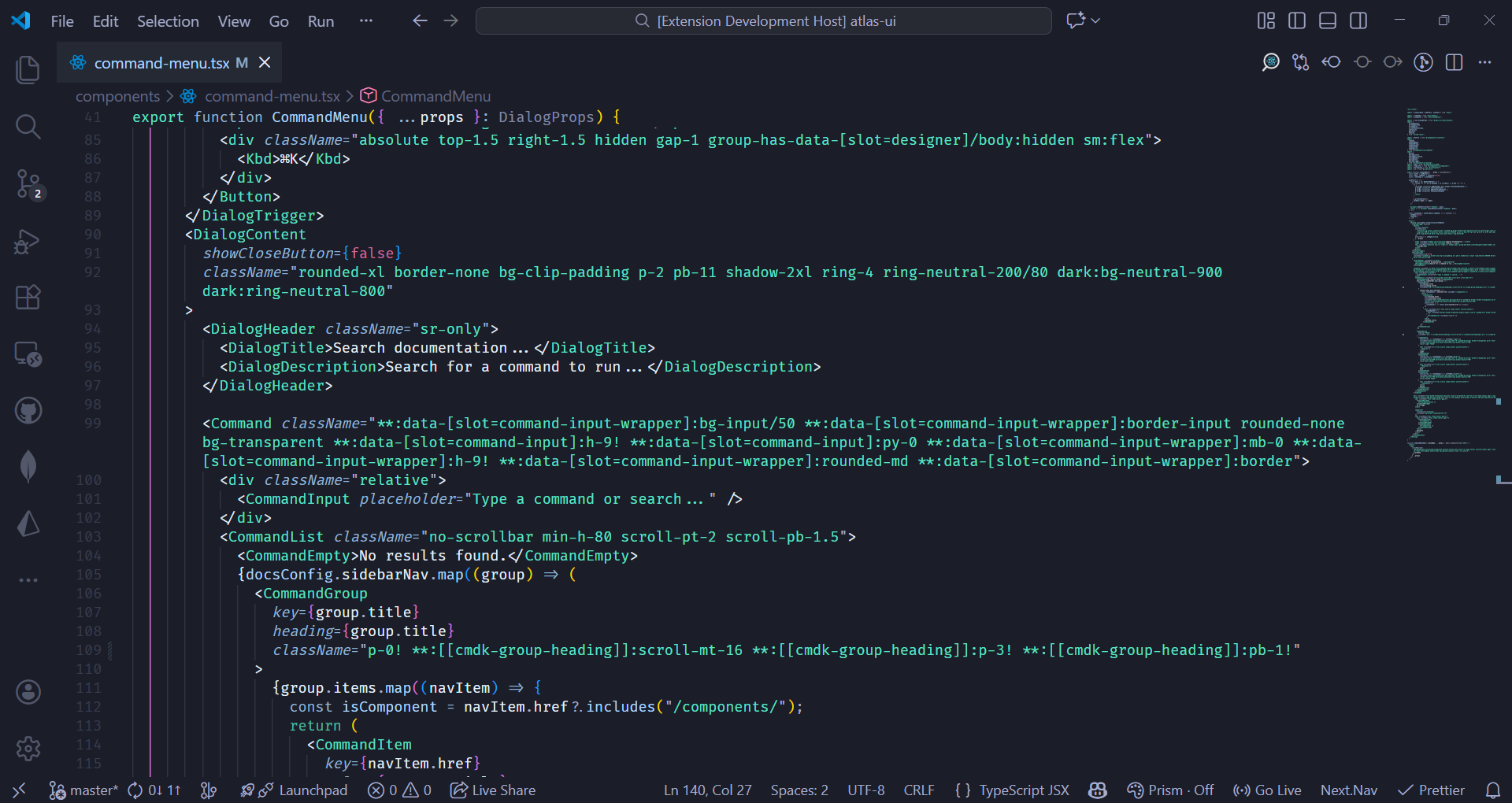The height and width of the screenshot is (803, 1512).
Task: Click the command center search box
Action: [x=763, y=20]
